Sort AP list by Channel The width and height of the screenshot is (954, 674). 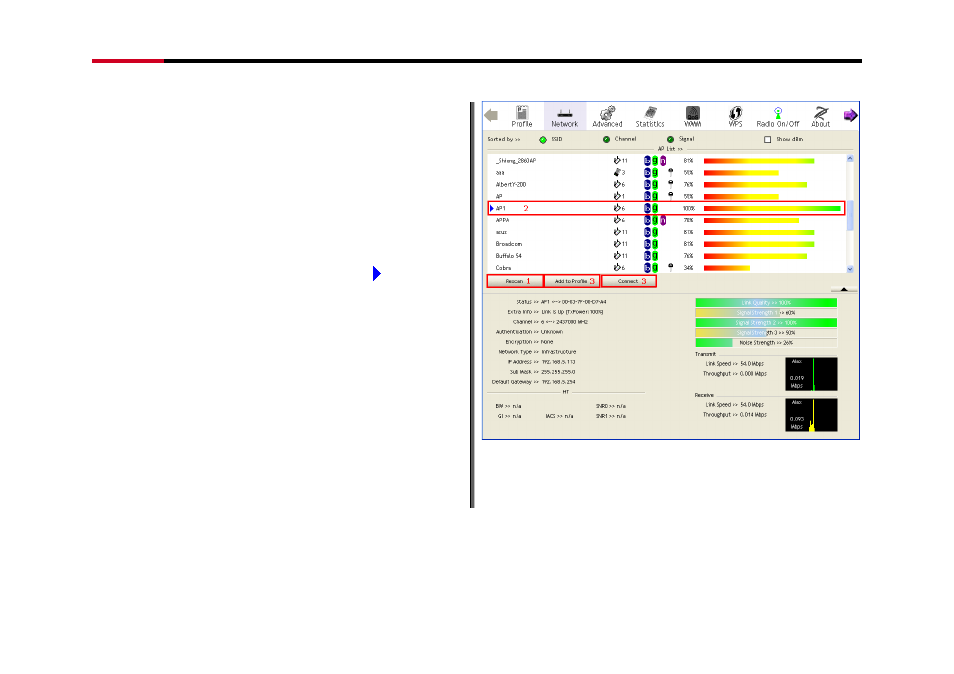point(606,139)
